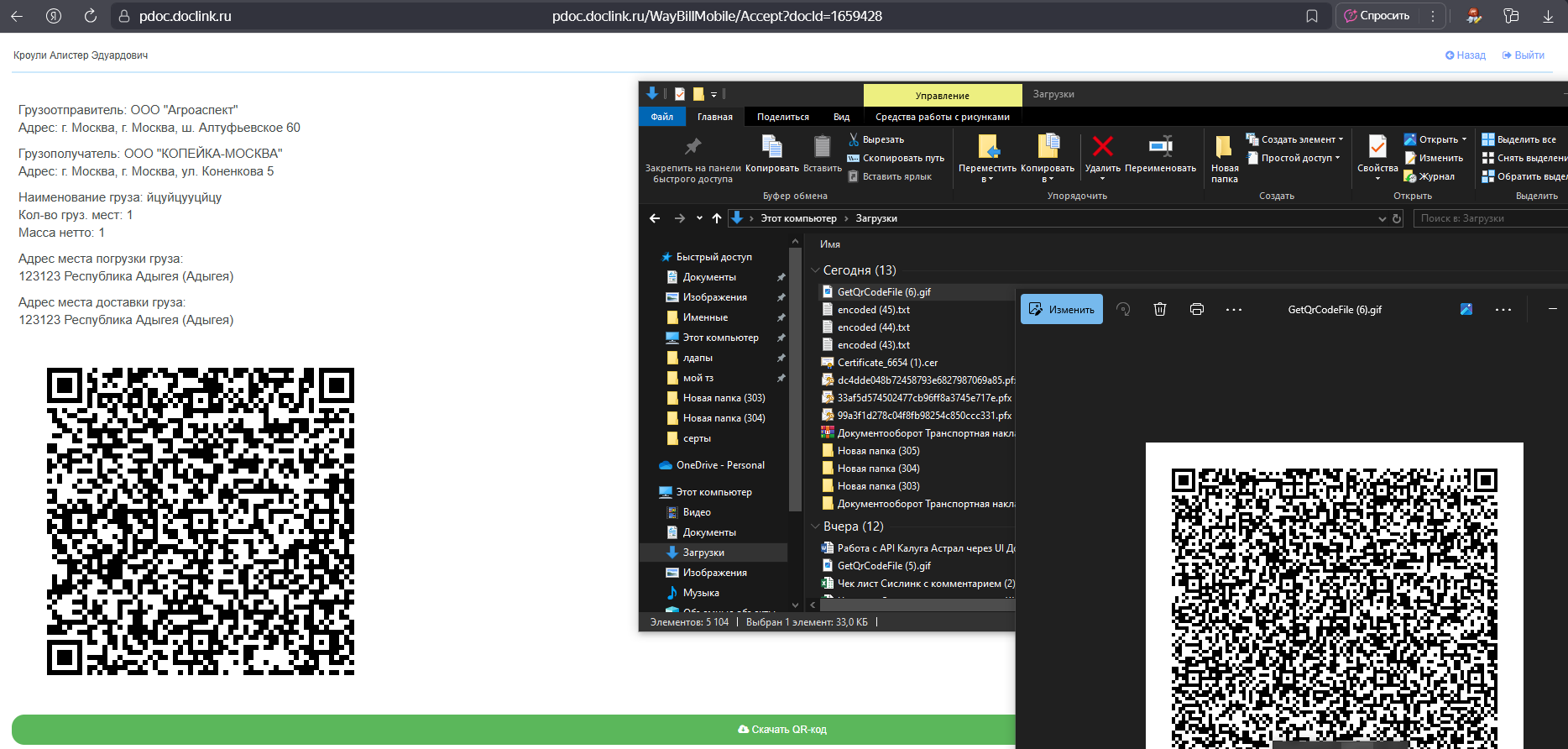Click the file list horizontal scrollbar

pyautogui.click(x=917, y=604)
